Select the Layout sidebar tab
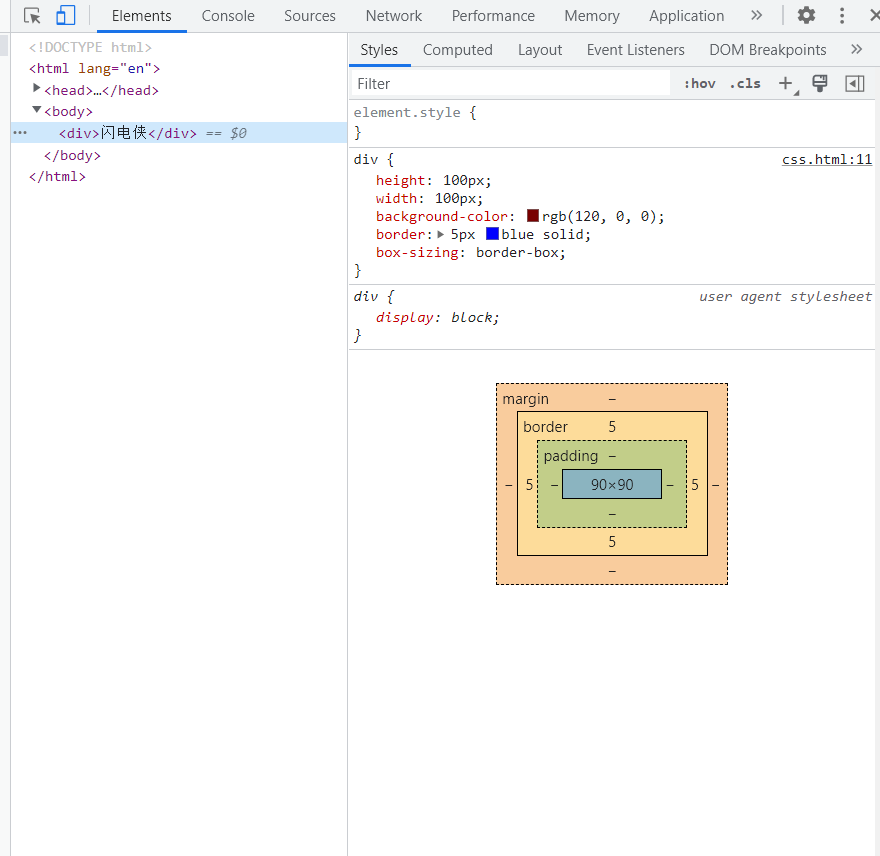Screen dimensions: 880x856 540,50
